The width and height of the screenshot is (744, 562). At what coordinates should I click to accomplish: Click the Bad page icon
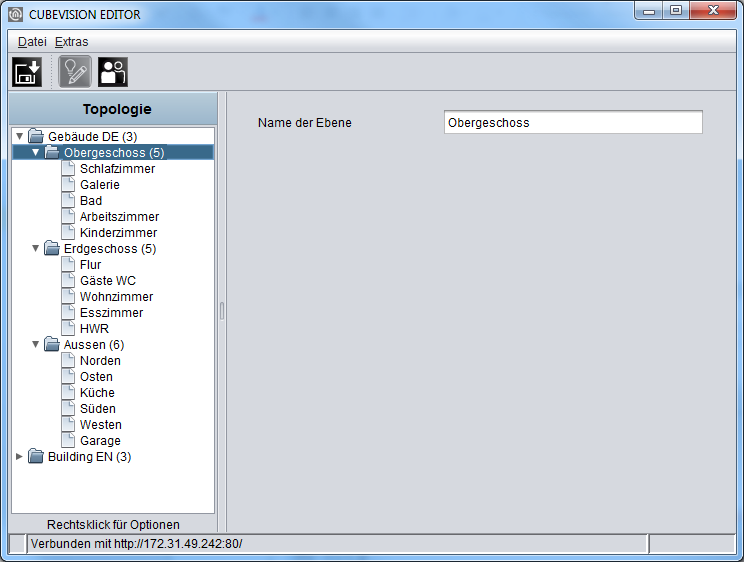(68, 200)
